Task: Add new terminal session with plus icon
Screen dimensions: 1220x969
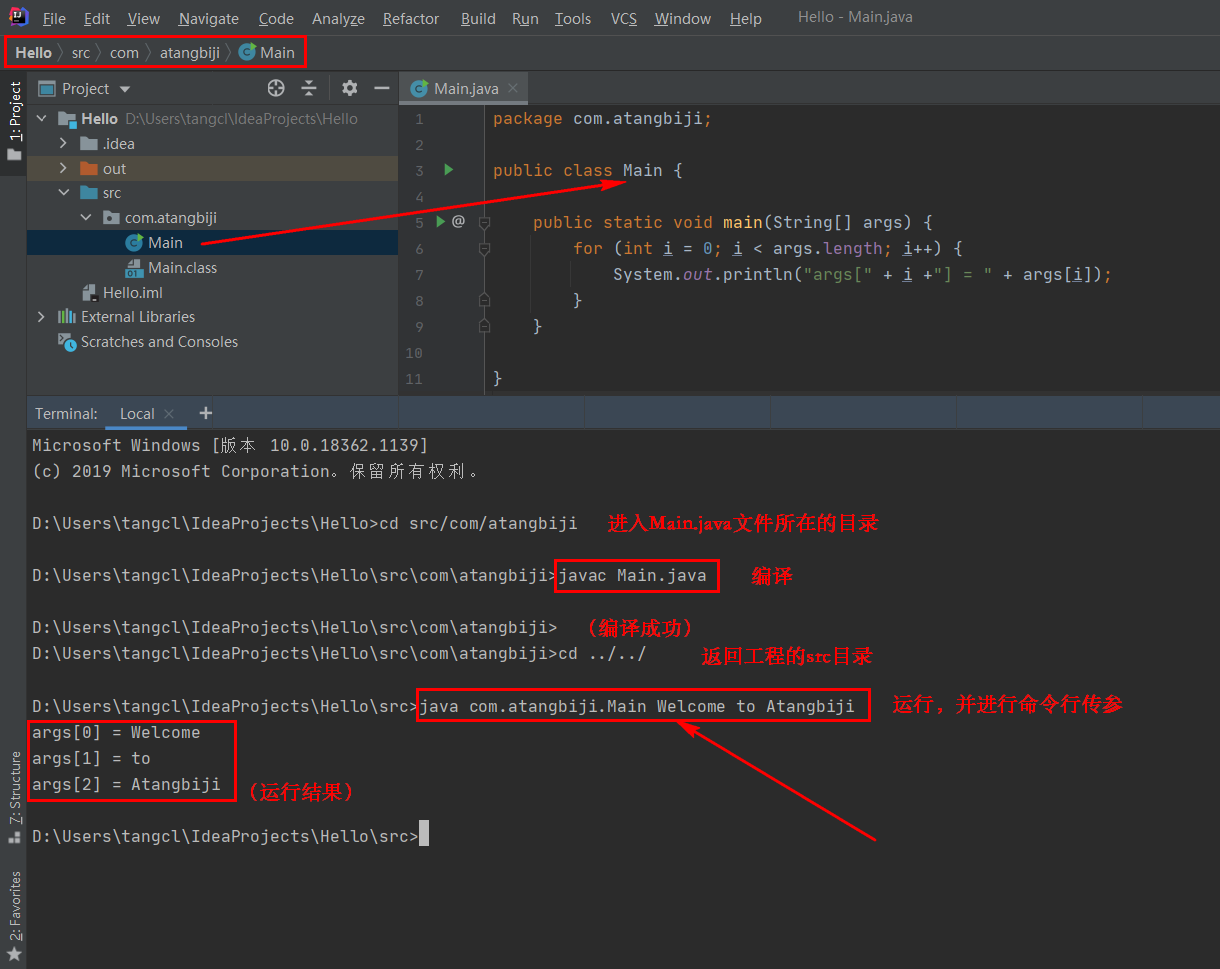Action: (206, 413)
